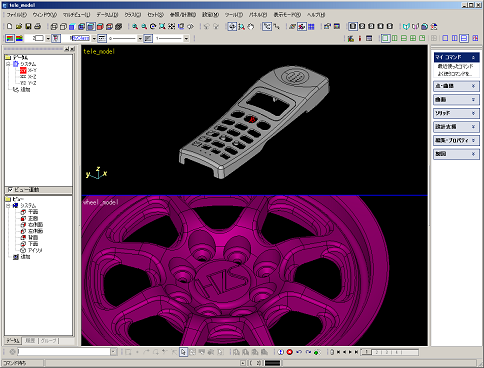Click the printer icon
This screenshot has width=484, height=368.
38,26
